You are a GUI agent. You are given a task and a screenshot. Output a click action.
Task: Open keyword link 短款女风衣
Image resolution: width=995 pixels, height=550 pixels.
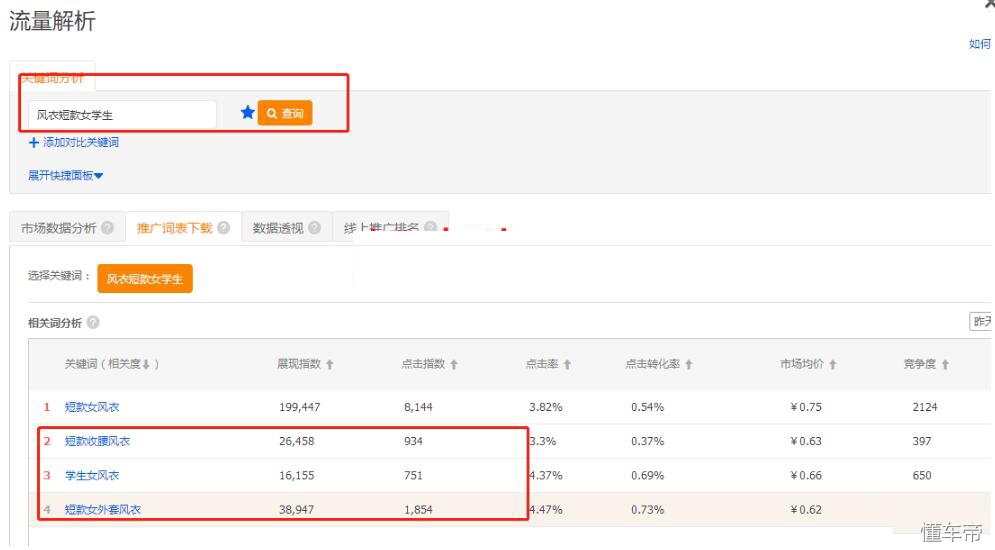tap(92, 407)
